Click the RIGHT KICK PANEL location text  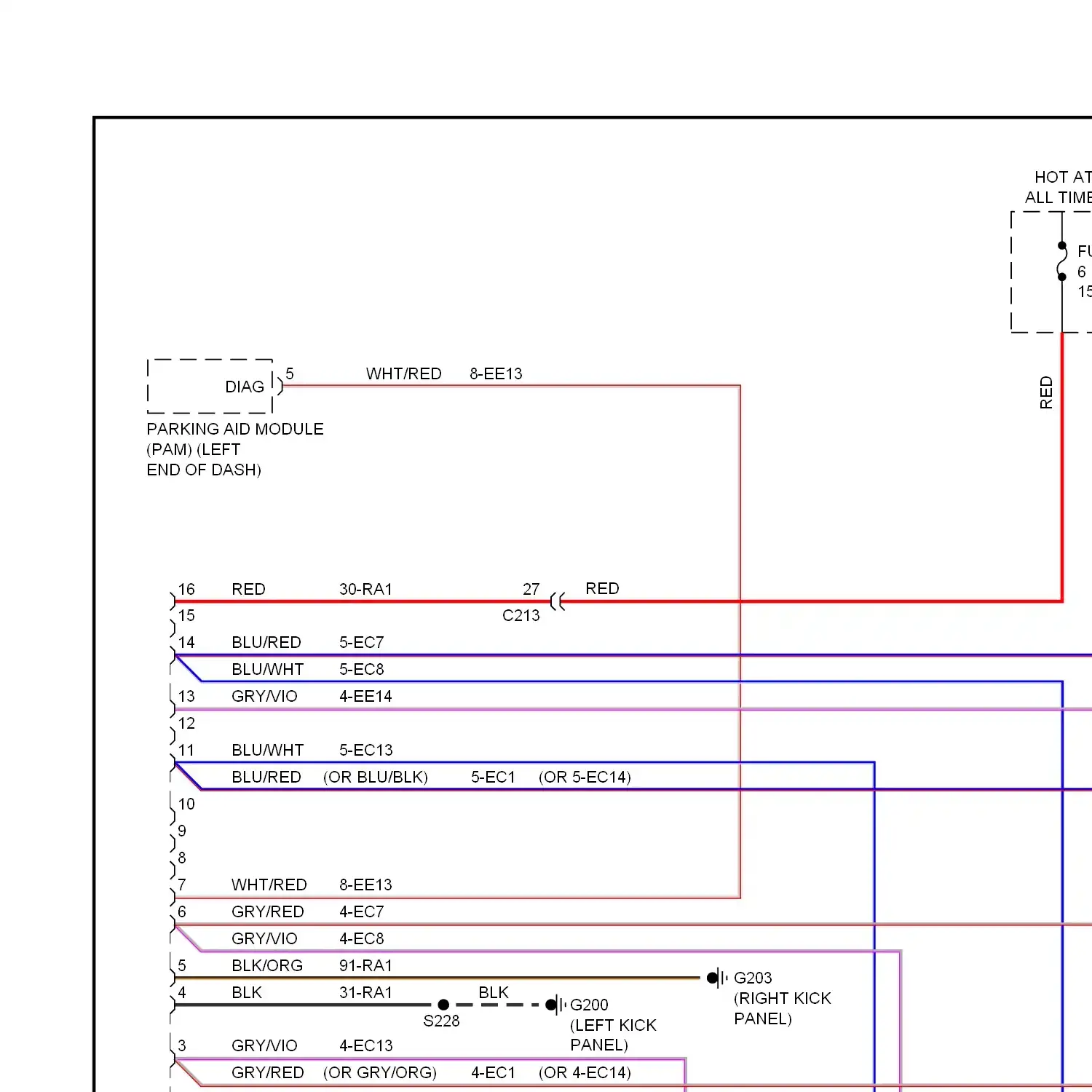(782, 1008)
